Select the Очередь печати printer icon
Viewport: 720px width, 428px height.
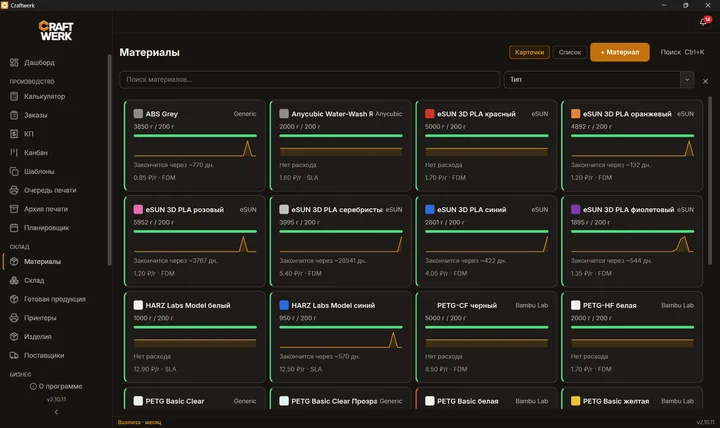14,190
